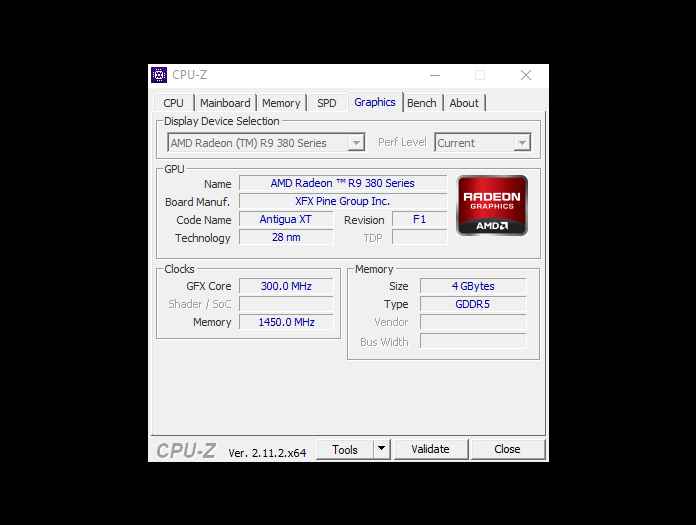This screenshot has width=696, height=525.
Task: Click the Ver. 2.11.2.x64 version text
Action: pyautogui.click(x=267, y=453)
